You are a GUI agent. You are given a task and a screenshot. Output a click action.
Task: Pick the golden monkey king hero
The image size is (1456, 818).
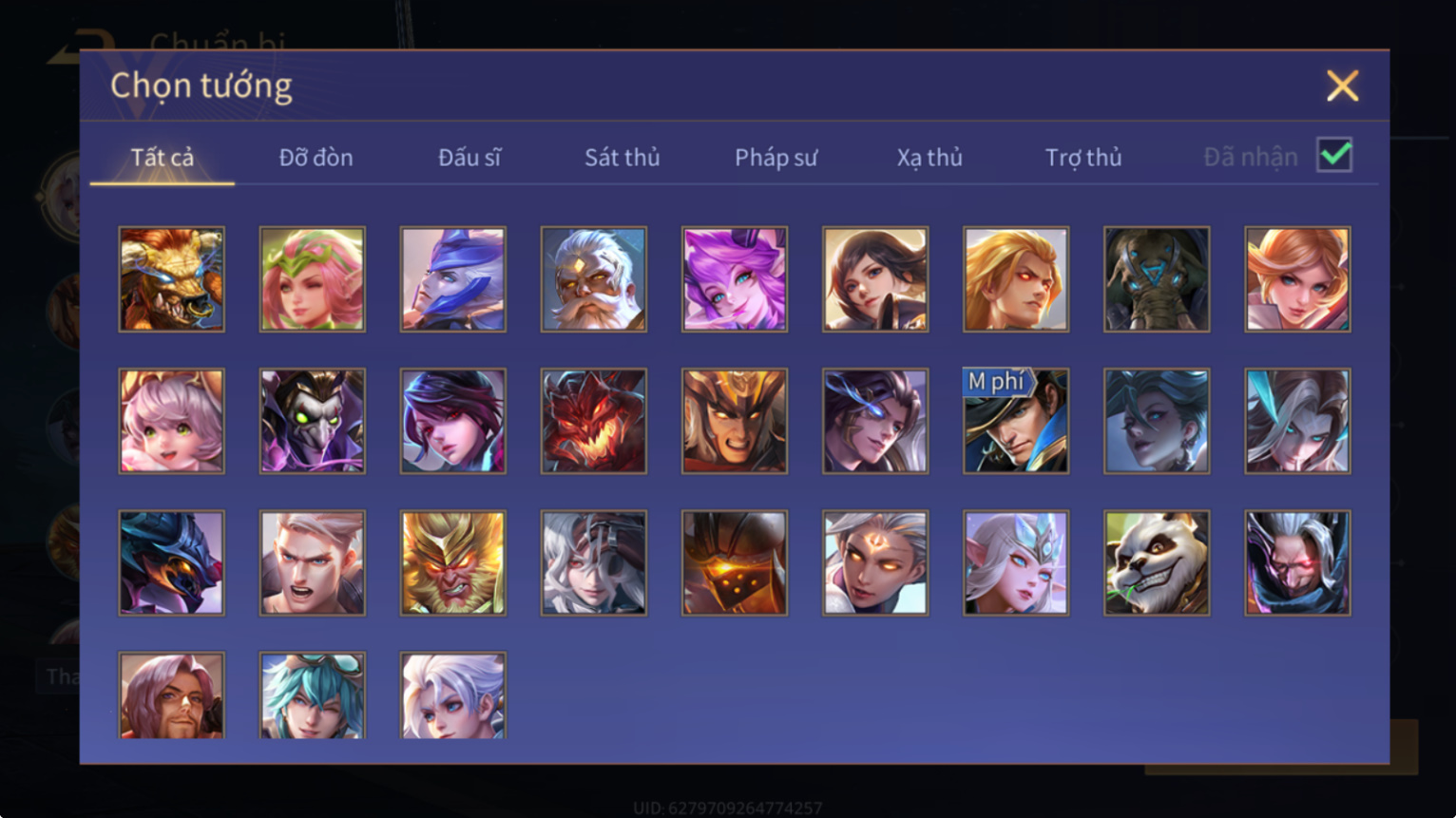click(x=453, y=563)
